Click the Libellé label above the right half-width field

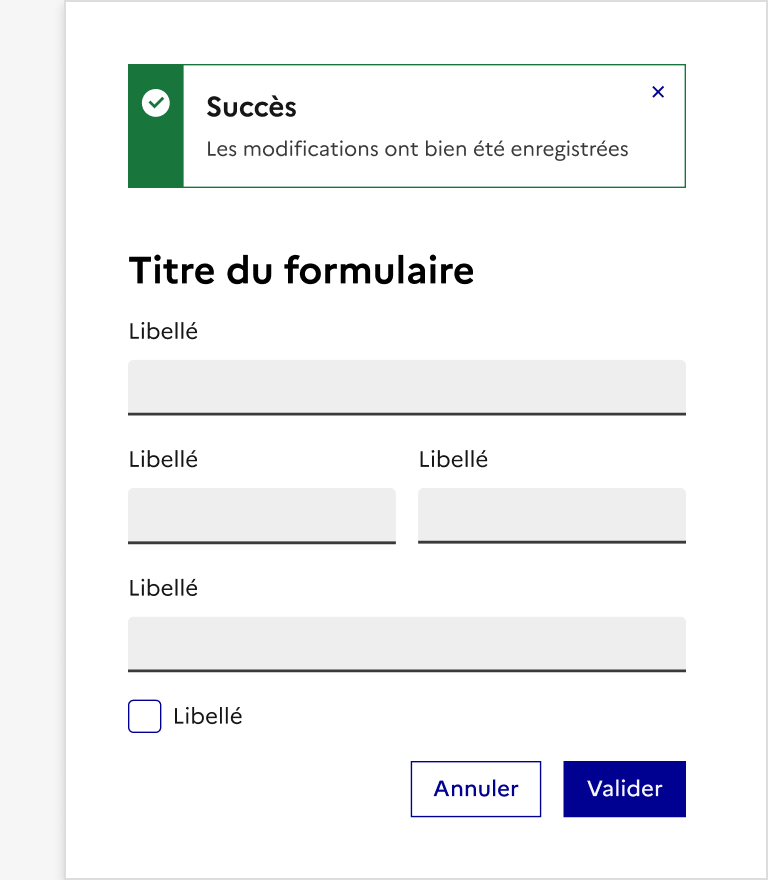[x=453, y=460]
